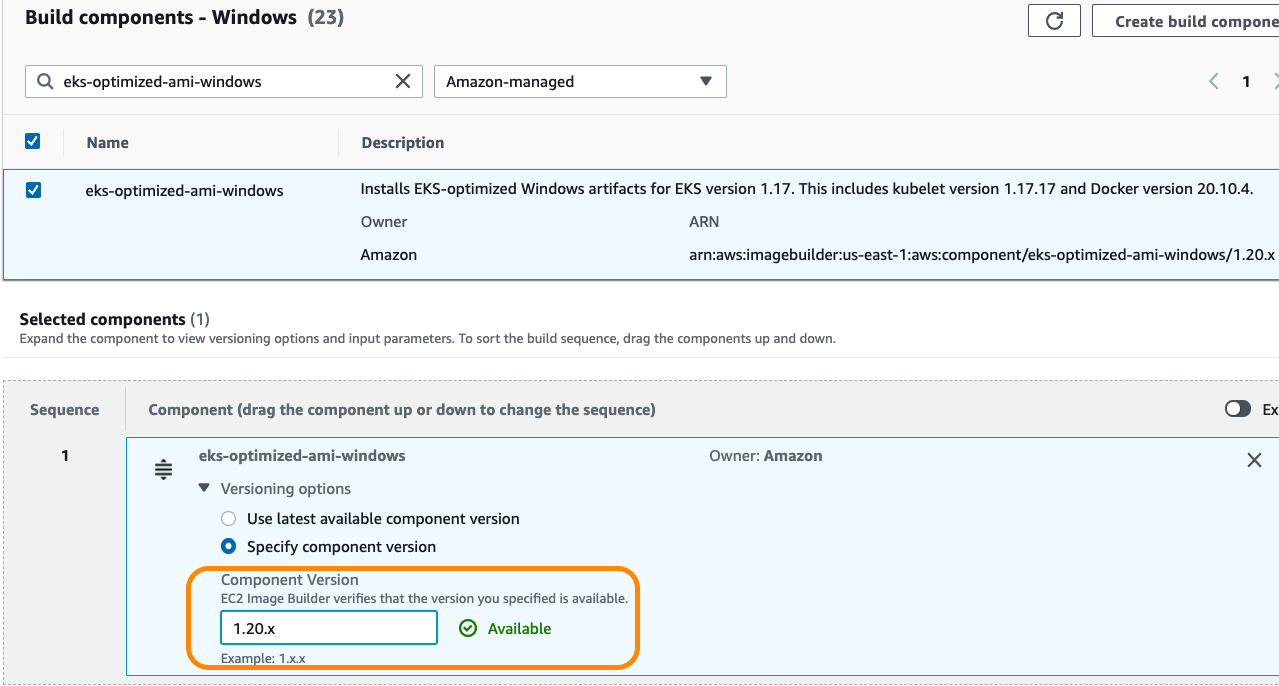Image resolution: width=1279 pixels, height=686 pixels.
Task: Toggle the select-all components checkbox
Action: [33, 141]
